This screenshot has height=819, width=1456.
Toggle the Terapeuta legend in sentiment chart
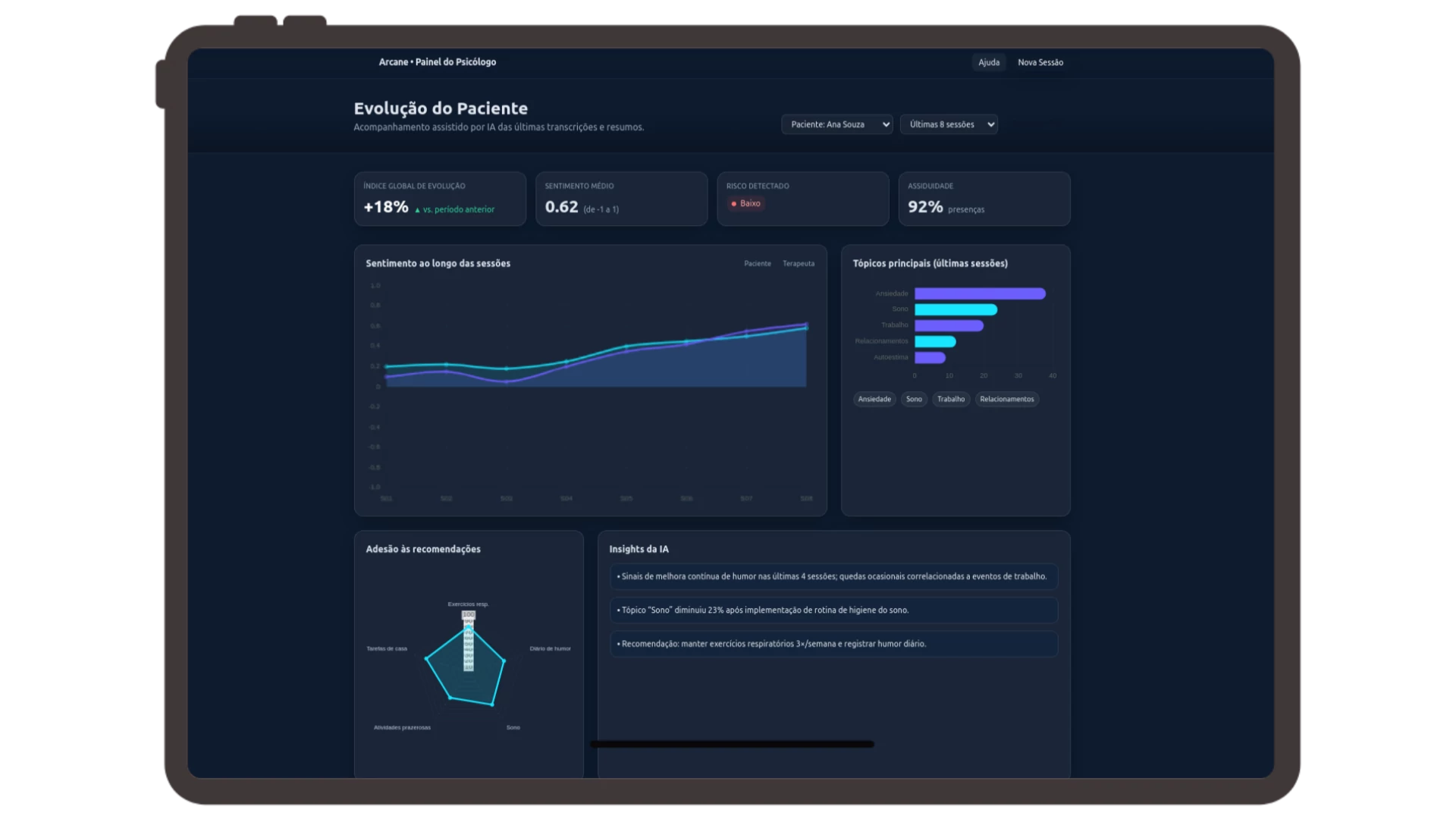(x=798, y=264)
